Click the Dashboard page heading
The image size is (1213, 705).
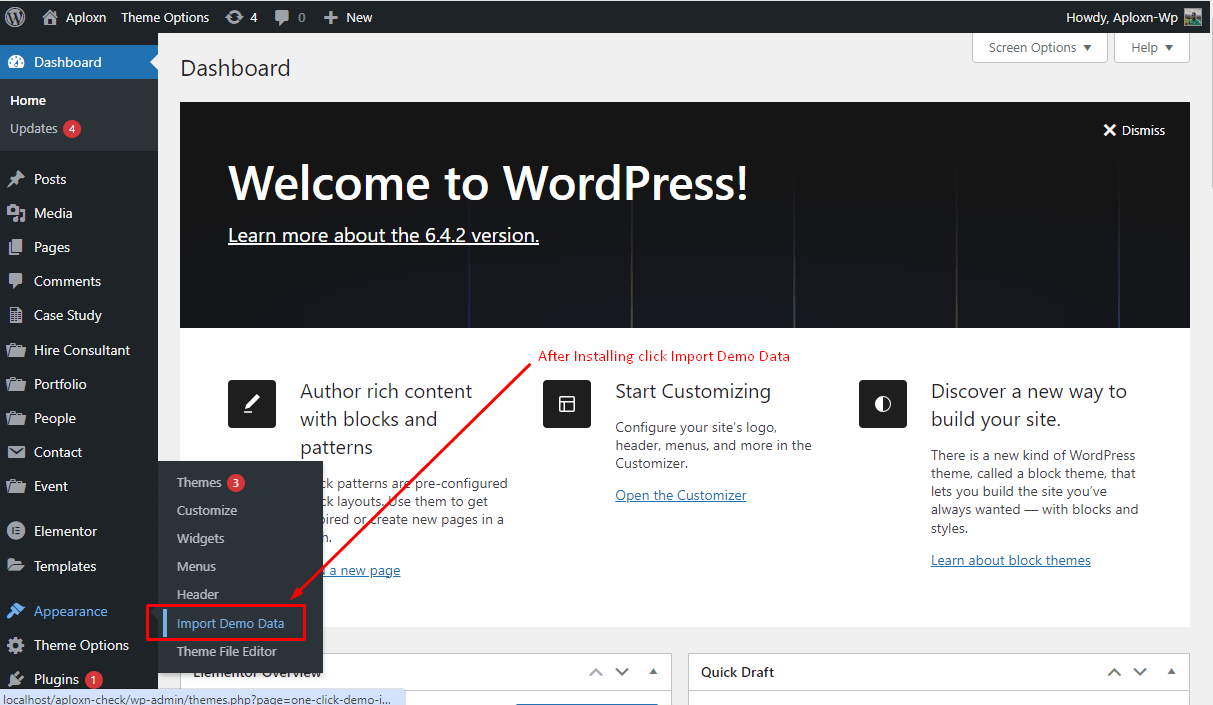coord(235,68)
